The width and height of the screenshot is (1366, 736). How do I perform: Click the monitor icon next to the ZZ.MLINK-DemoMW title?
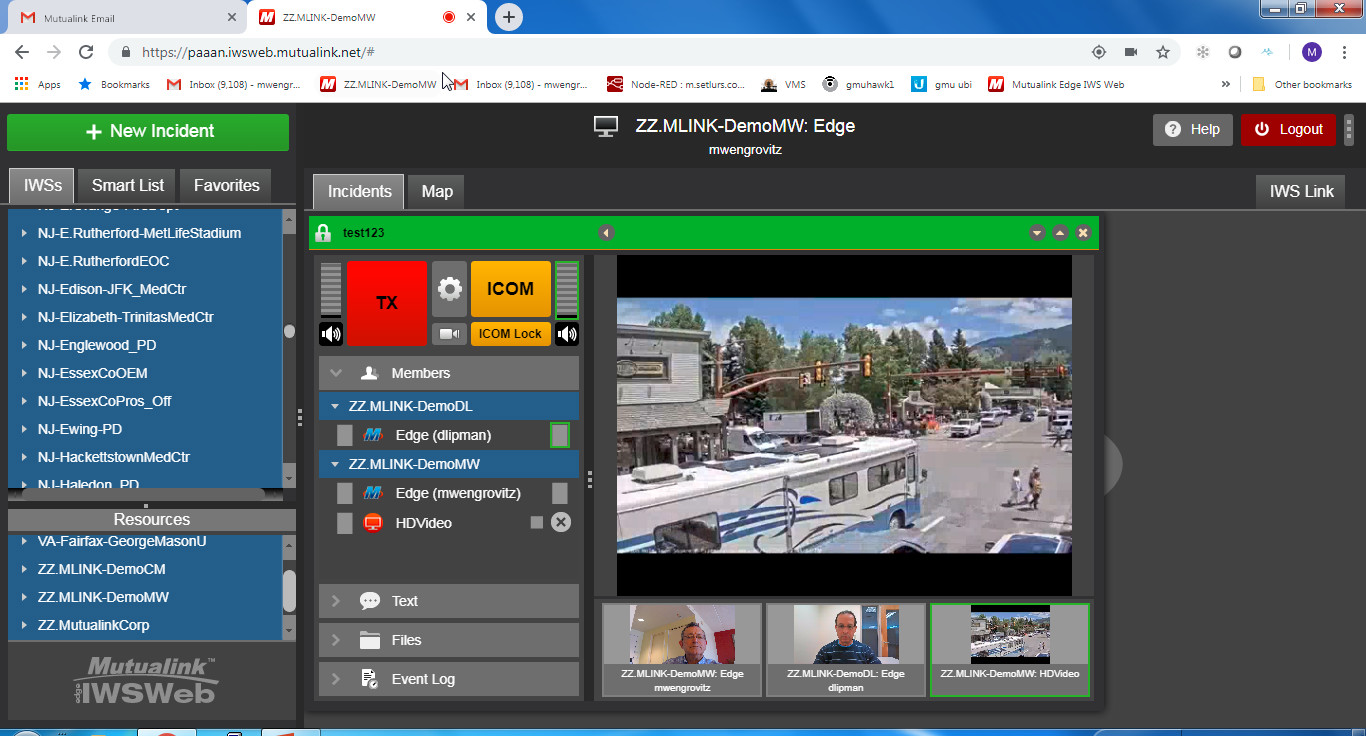(x=606, y=127)
